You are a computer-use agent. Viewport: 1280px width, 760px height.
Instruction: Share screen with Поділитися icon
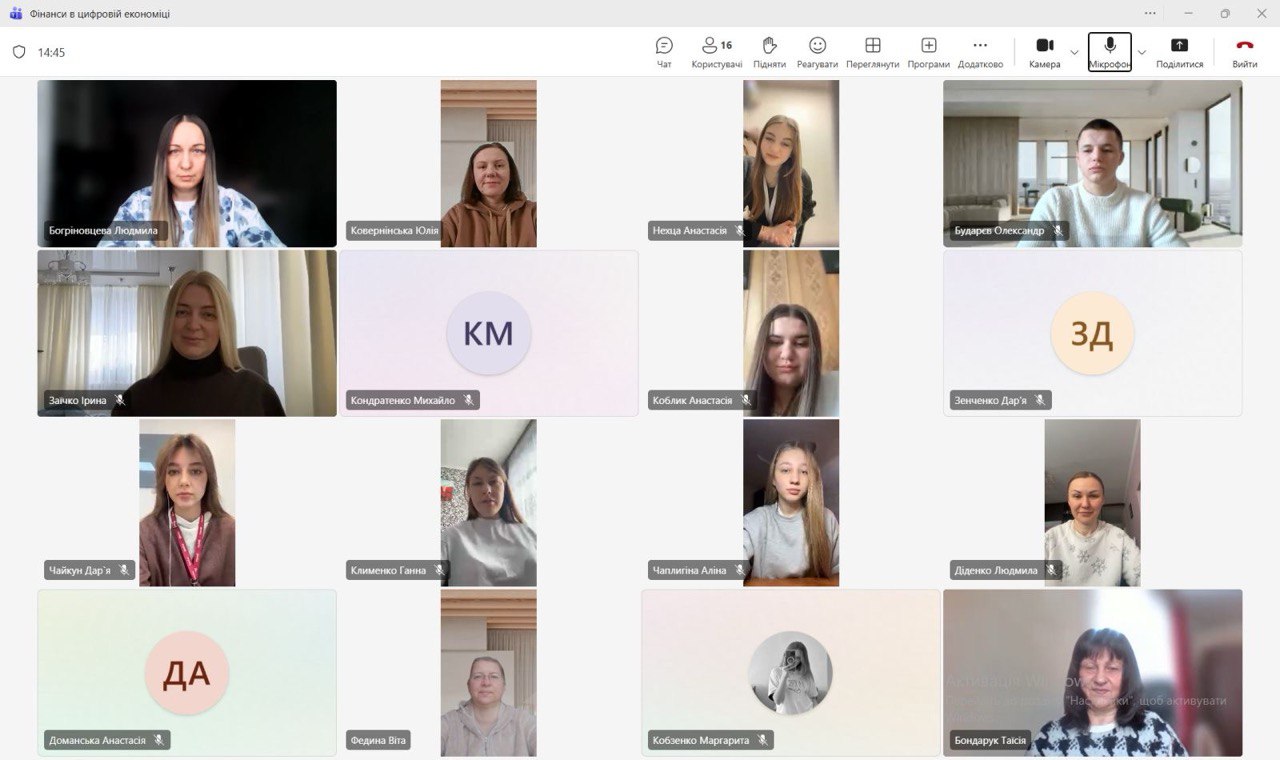tap(1179, 52)
